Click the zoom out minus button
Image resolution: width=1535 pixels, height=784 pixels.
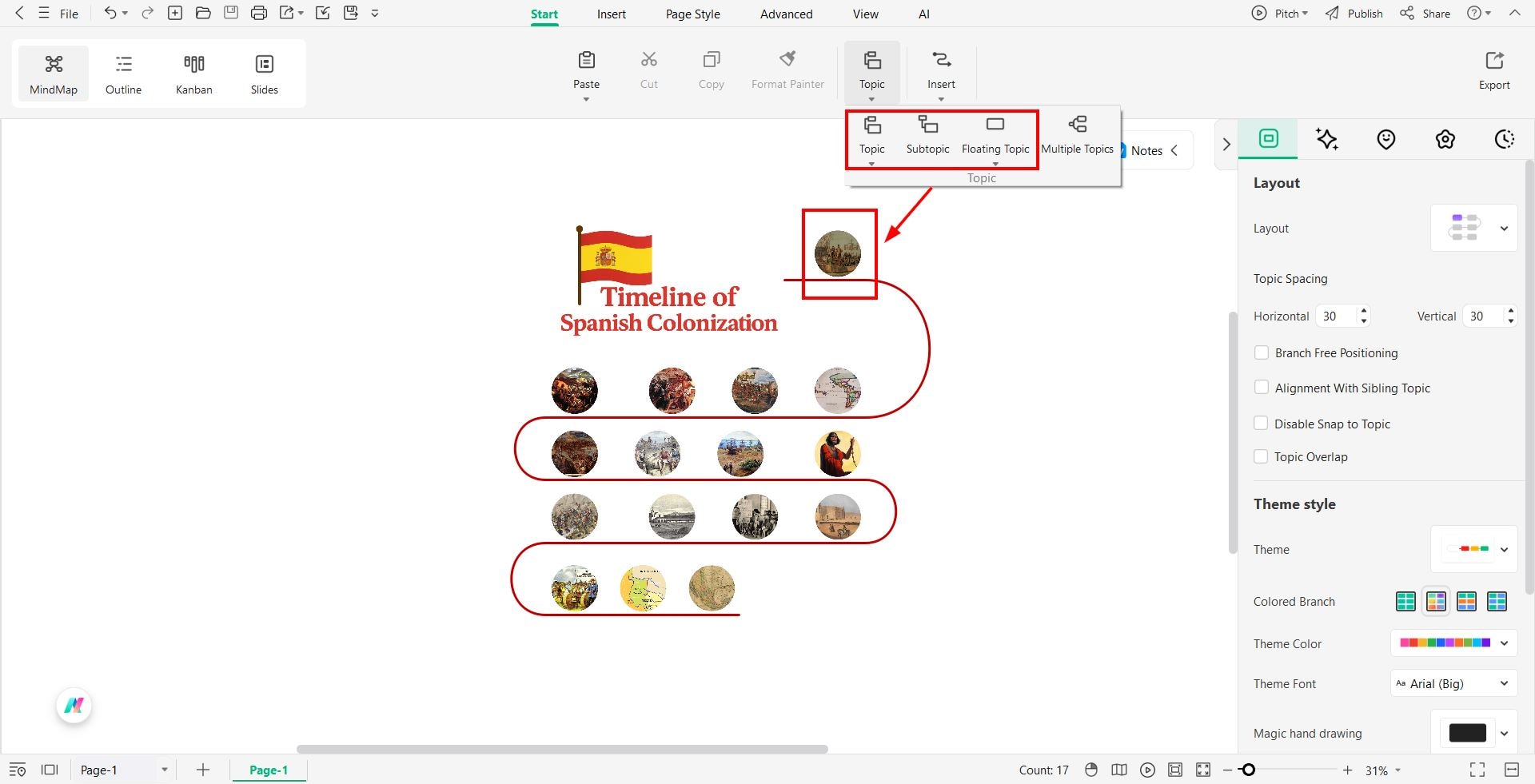pos(1227,770)
